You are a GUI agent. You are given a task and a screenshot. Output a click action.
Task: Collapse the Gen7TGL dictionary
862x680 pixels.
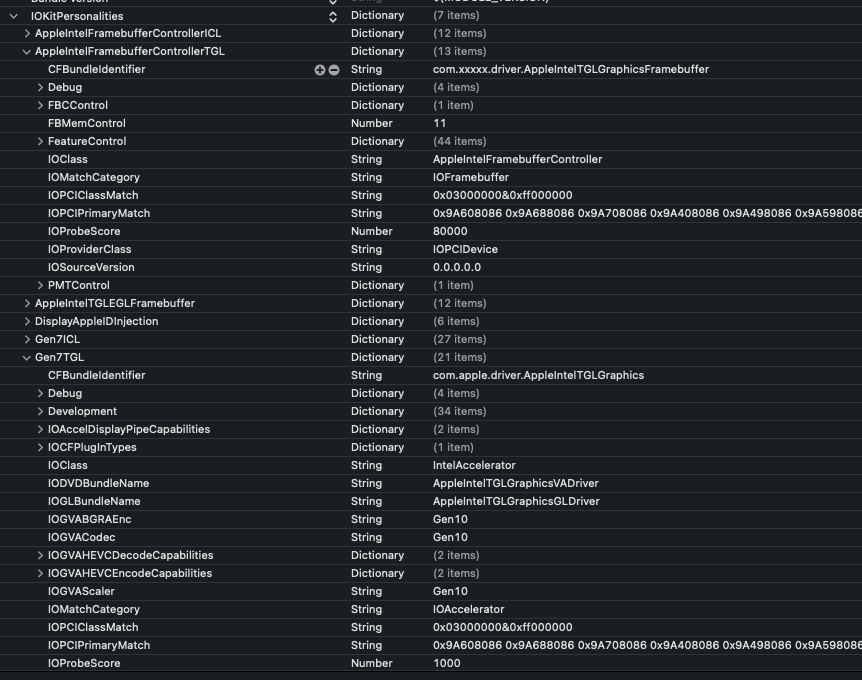click(26, 357)
